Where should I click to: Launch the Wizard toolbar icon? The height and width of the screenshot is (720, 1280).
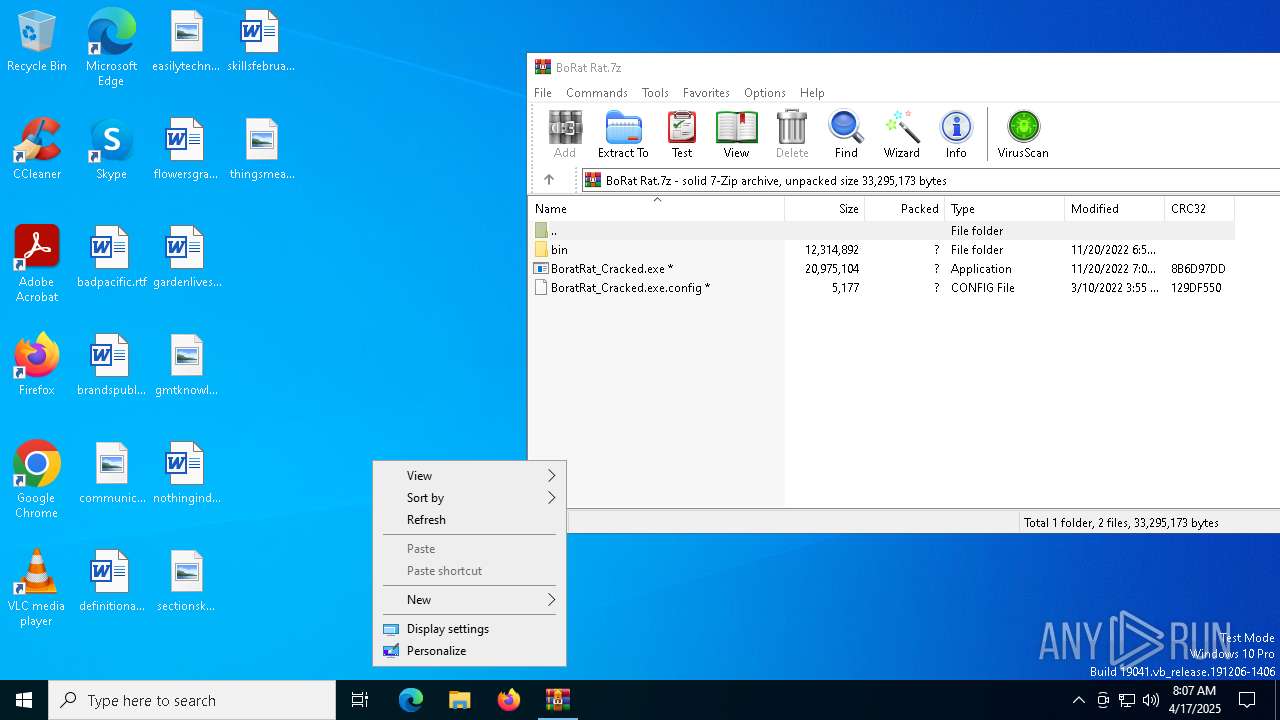(x=901, y=134)
